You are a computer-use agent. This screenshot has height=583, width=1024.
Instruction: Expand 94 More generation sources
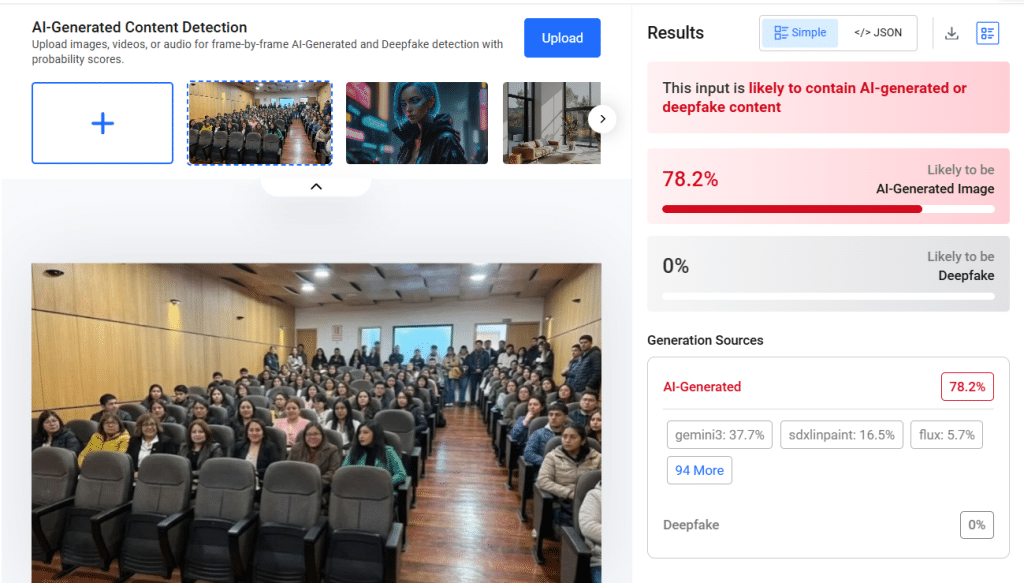699,470
